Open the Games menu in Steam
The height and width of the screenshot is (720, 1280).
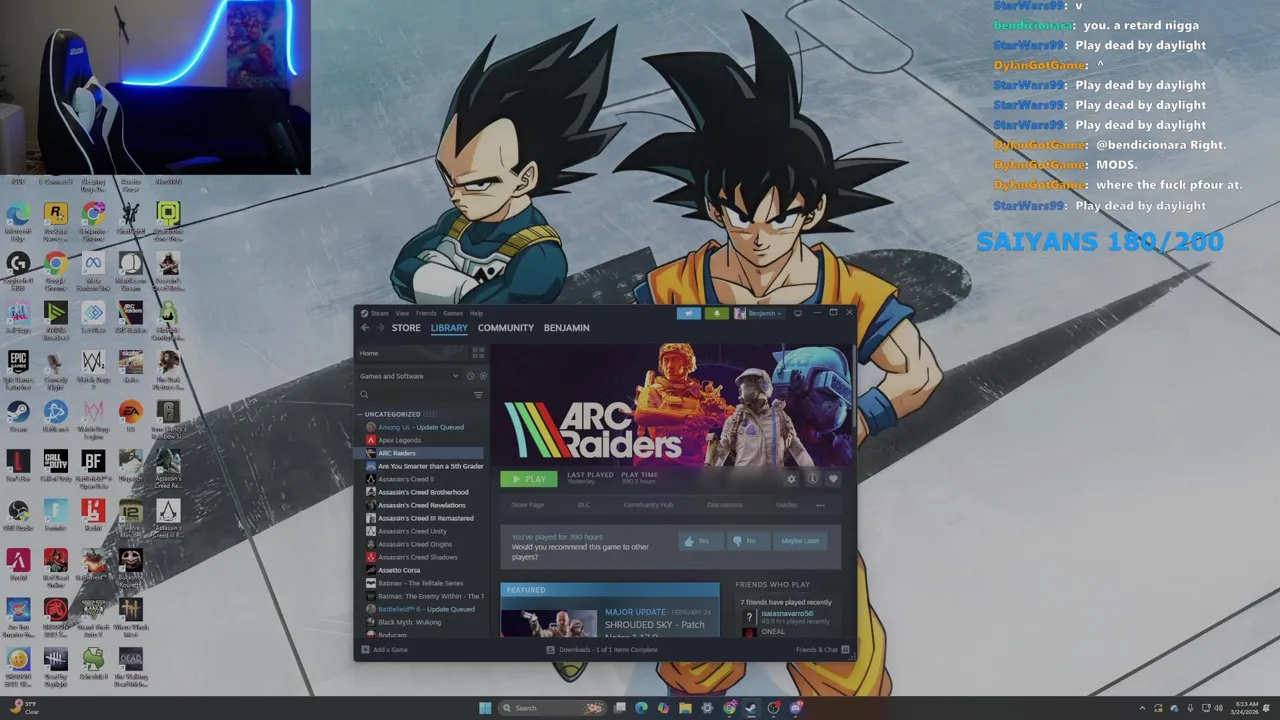point(453,313)
